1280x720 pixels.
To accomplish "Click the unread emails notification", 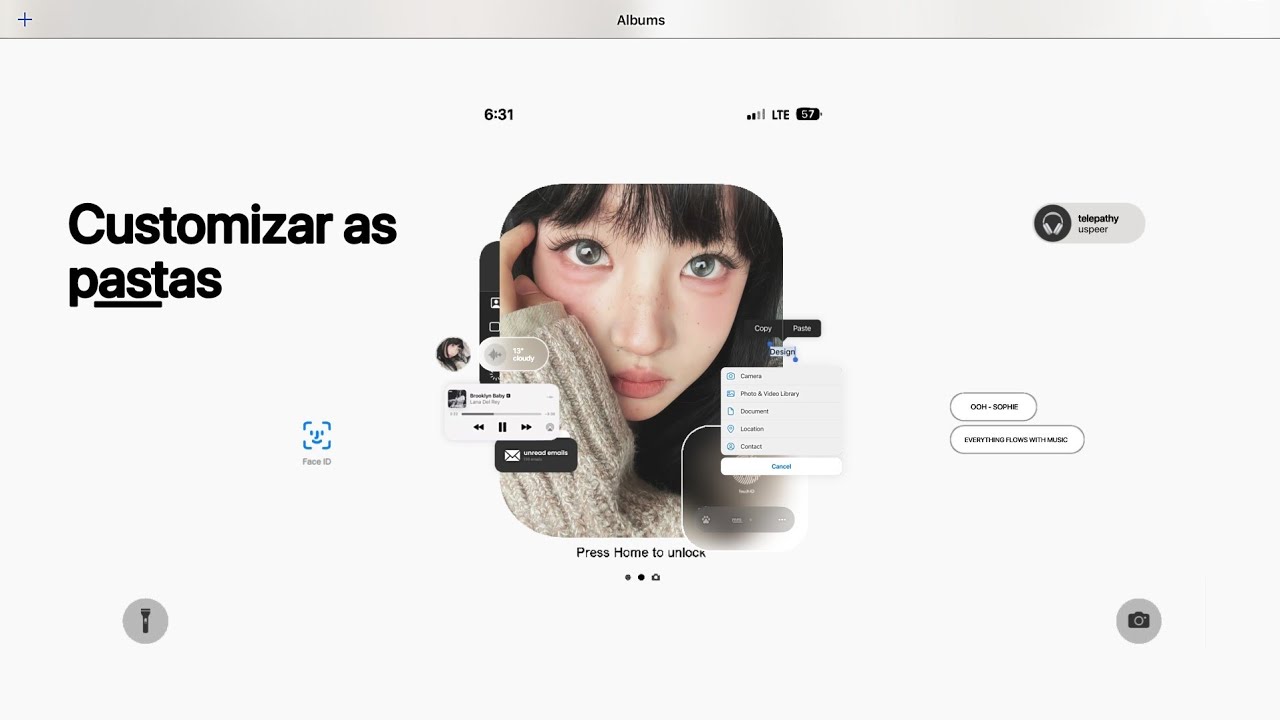I will (536, 455).
